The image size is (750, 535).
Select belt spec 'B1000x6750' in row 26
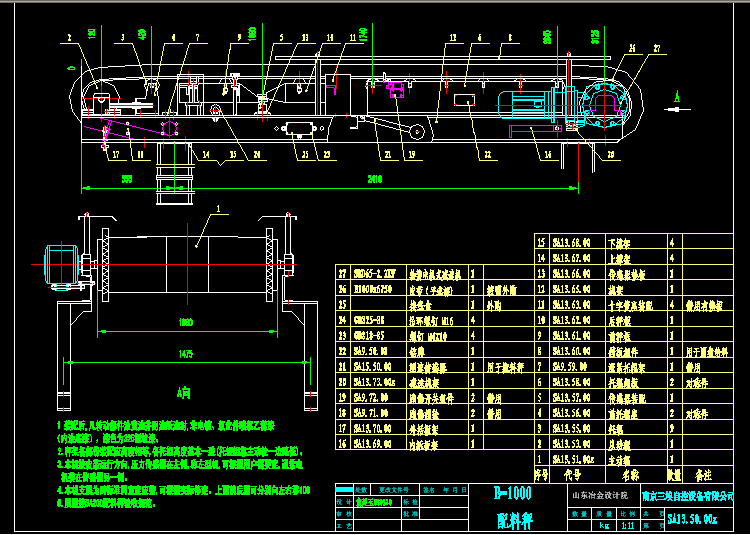pyautogui.click(x=372, y=290)
